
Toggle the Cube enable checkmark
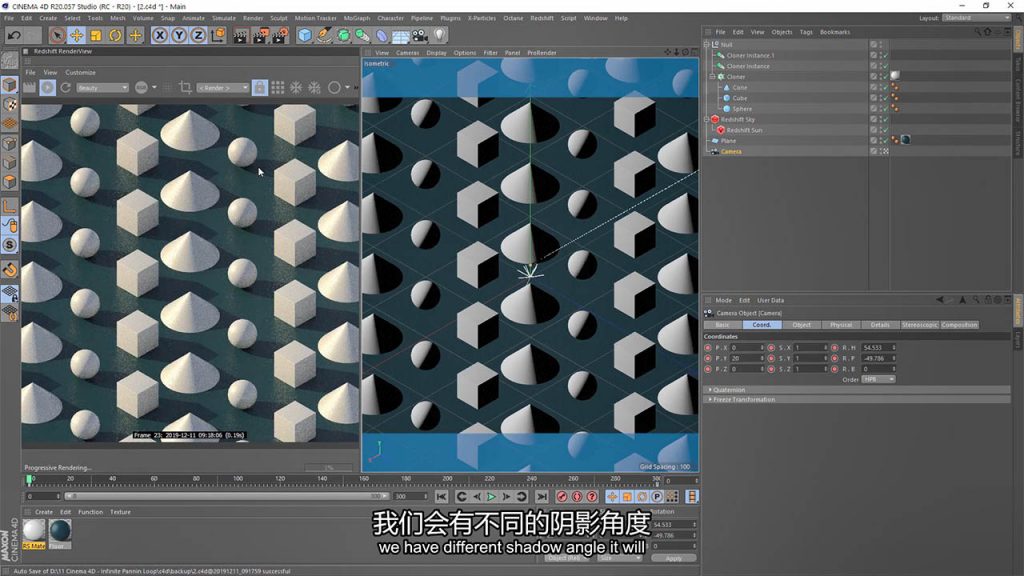tap(885, 98)
